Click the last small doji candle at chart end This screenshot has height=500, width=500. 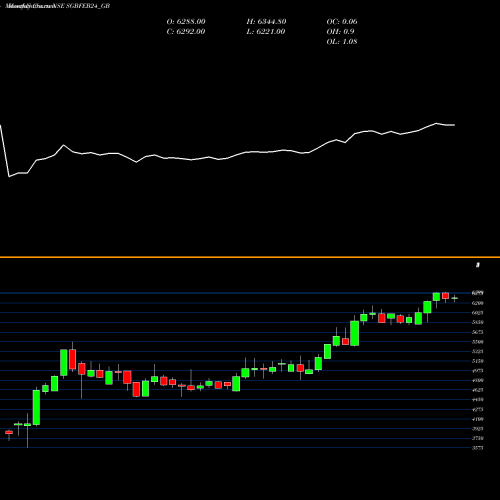tap(455, 298)
